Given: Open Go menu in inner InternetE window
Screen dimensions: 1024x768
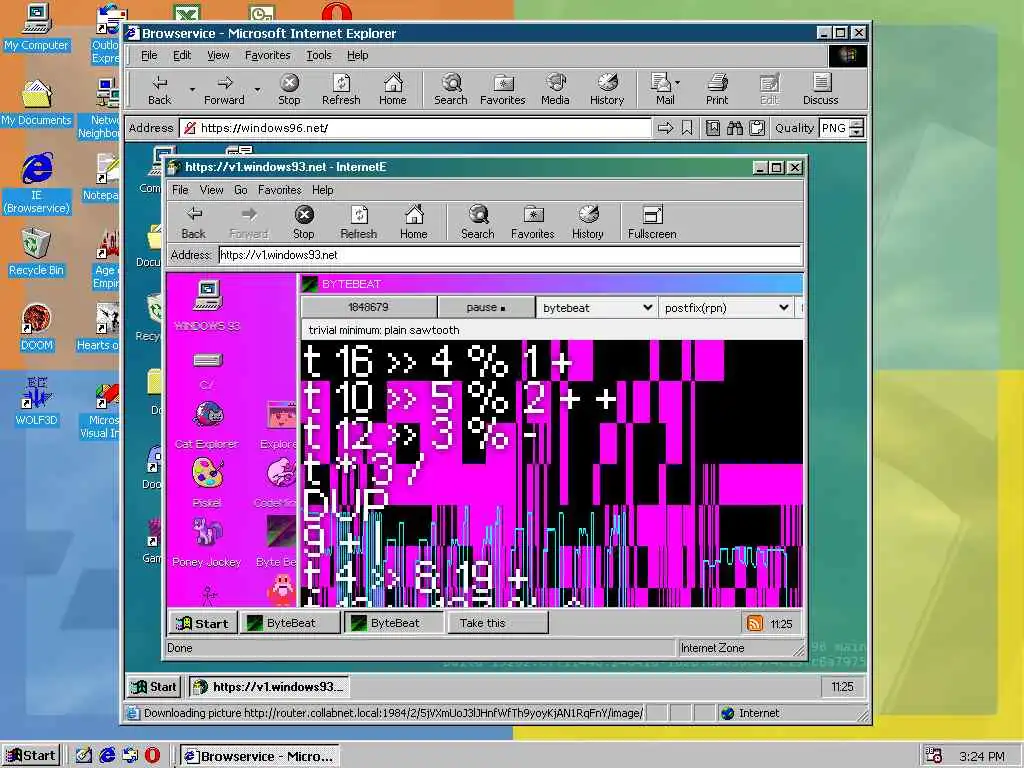Looking at the screenshot, I should tap(240, 190).
